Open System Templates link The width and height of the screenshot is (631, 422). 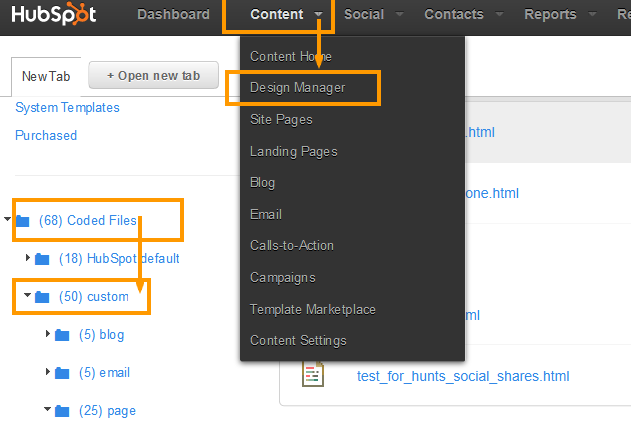[67, 107]
